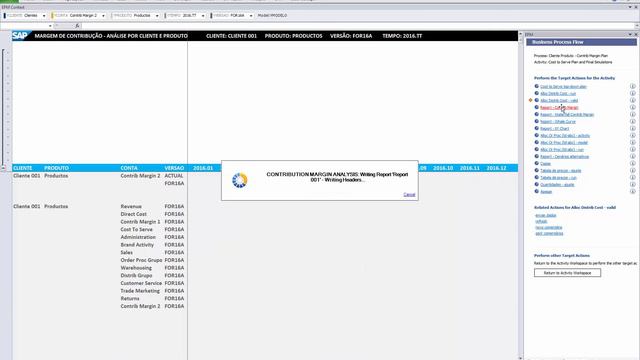Open info icon for Alloc Distrib Cost - run
The width and height of the screenshot is (640, 360).
[632, 93]
